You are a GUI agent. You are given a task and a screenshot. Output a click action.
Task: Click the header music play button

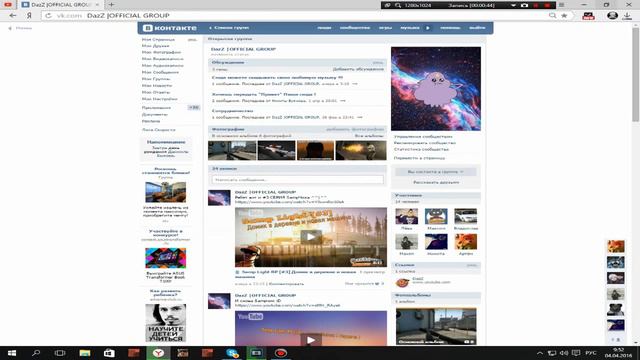point(428,28)
